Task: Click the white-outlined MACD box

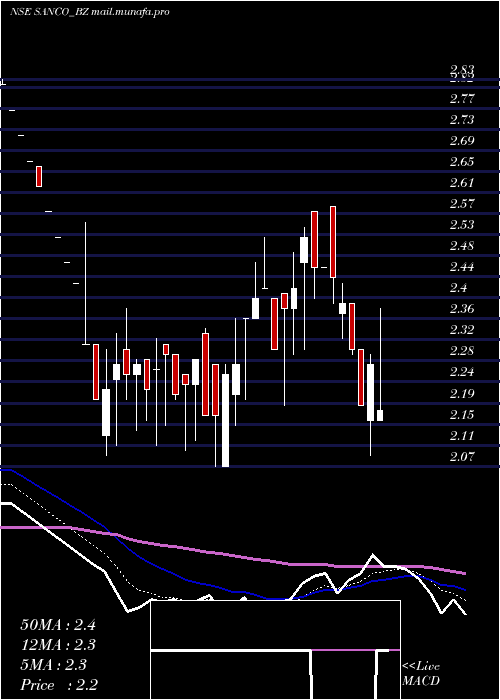Action: [275, 650]
